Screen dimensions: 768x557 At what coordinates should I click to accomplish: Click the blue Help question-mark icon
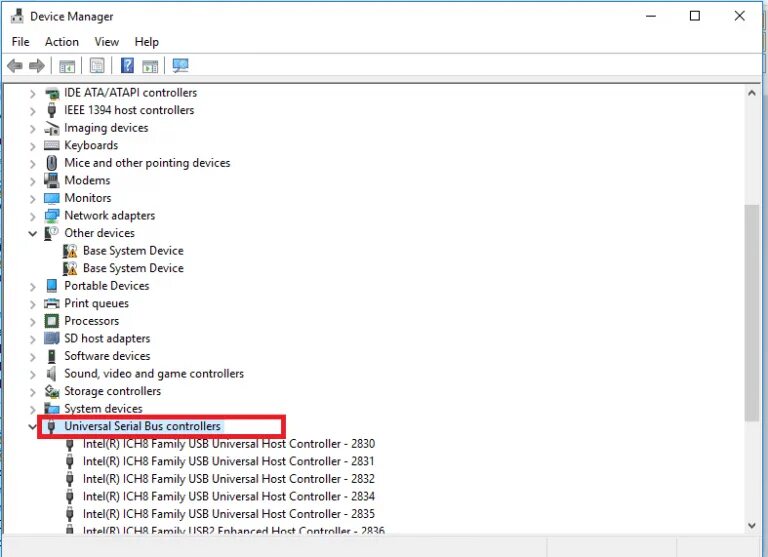point(127,65)
